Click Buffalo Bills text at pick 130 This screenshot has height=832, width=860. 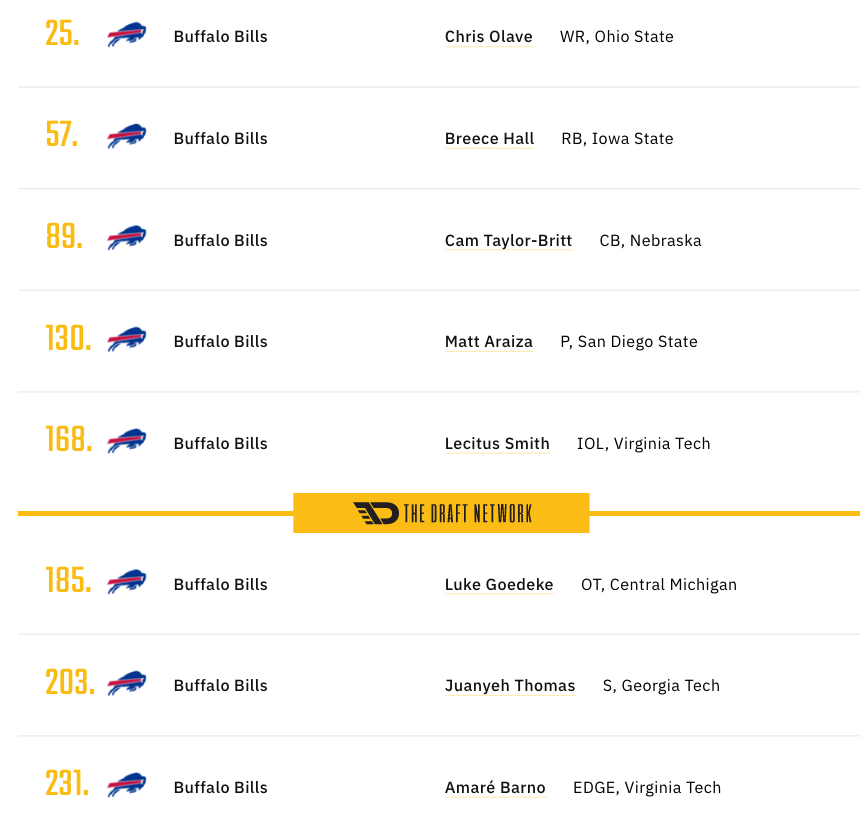pos(220,342)
